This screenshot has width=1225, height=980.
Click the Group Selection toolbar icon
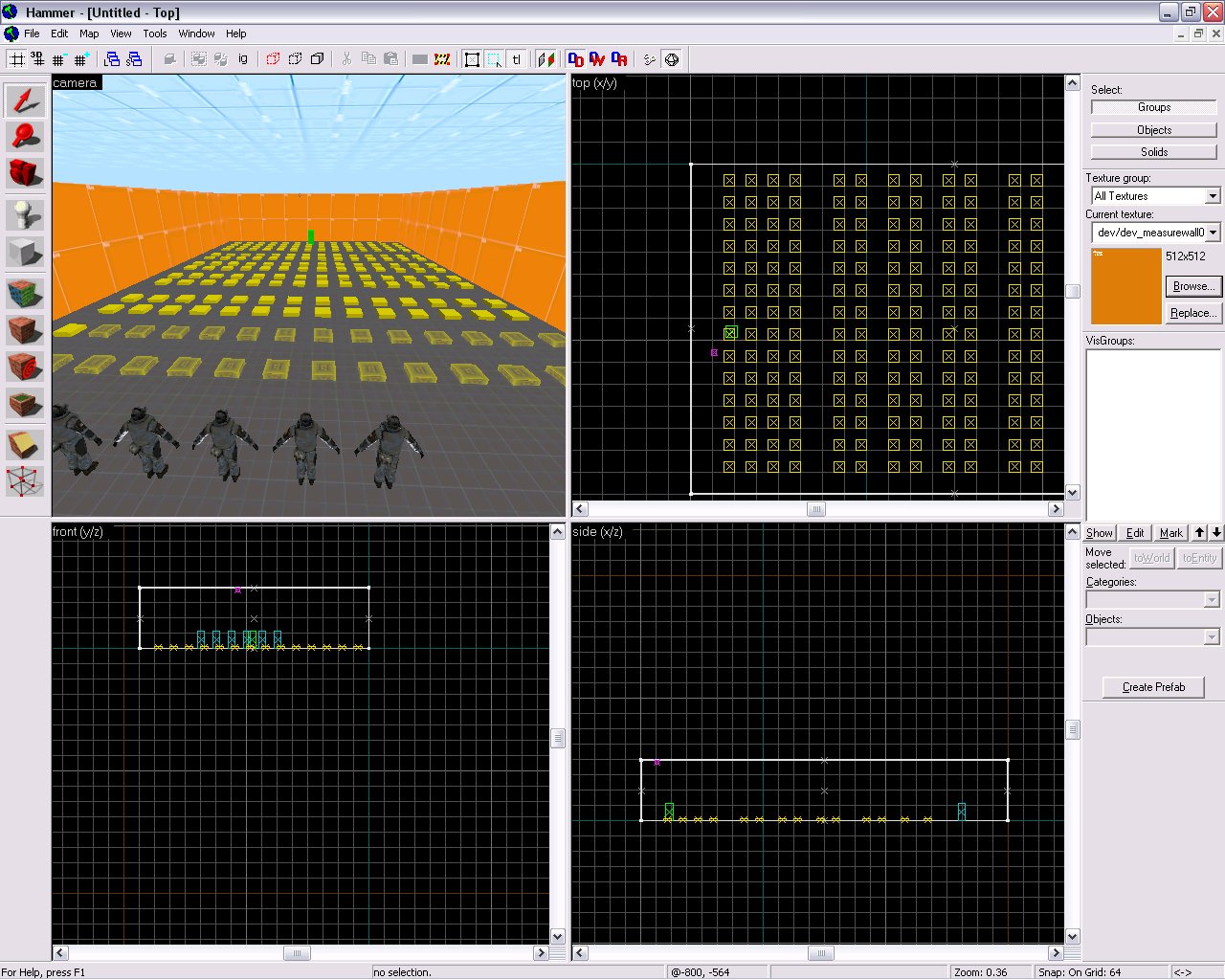(x=199, y=59)
